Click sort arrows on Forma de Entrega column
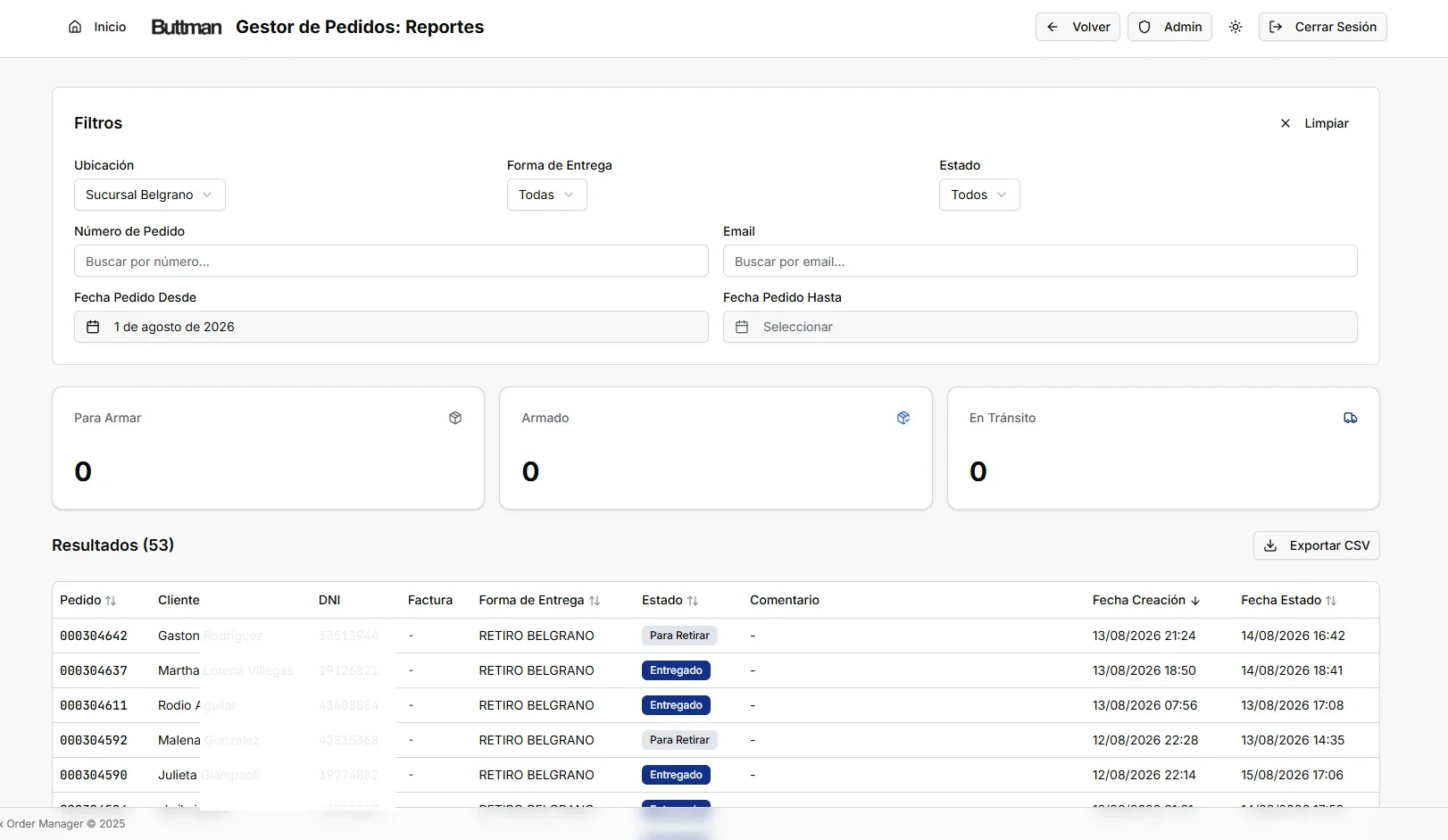 (x=595, y=601)
